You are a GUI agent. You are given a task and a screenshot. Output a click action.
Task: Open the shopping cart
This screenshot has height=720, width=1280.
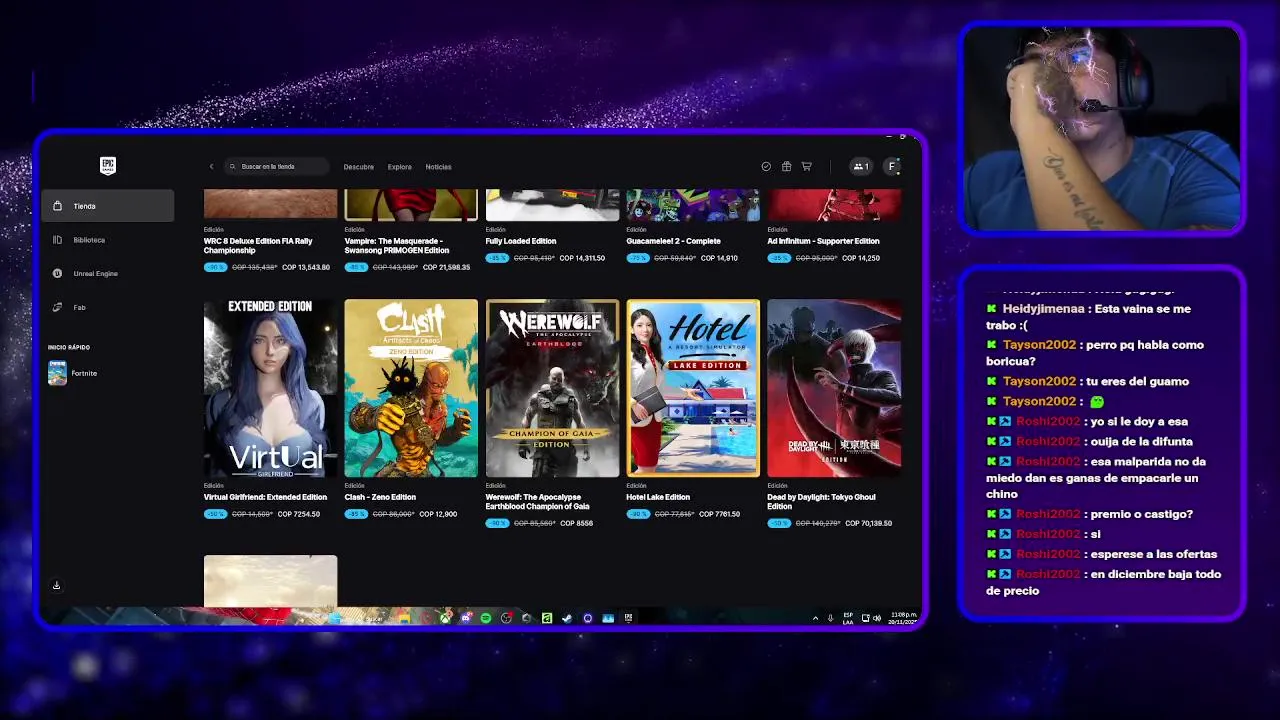click(x=807, y=166)
